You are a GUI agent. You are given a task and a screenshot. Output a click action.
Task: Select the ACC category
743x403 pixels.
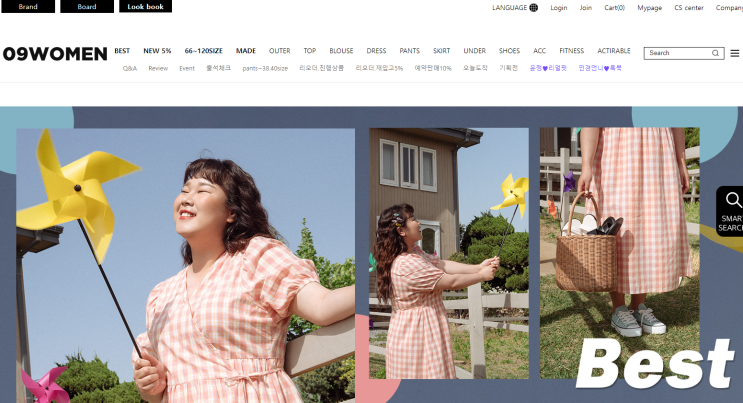click(x=540, y=51)
